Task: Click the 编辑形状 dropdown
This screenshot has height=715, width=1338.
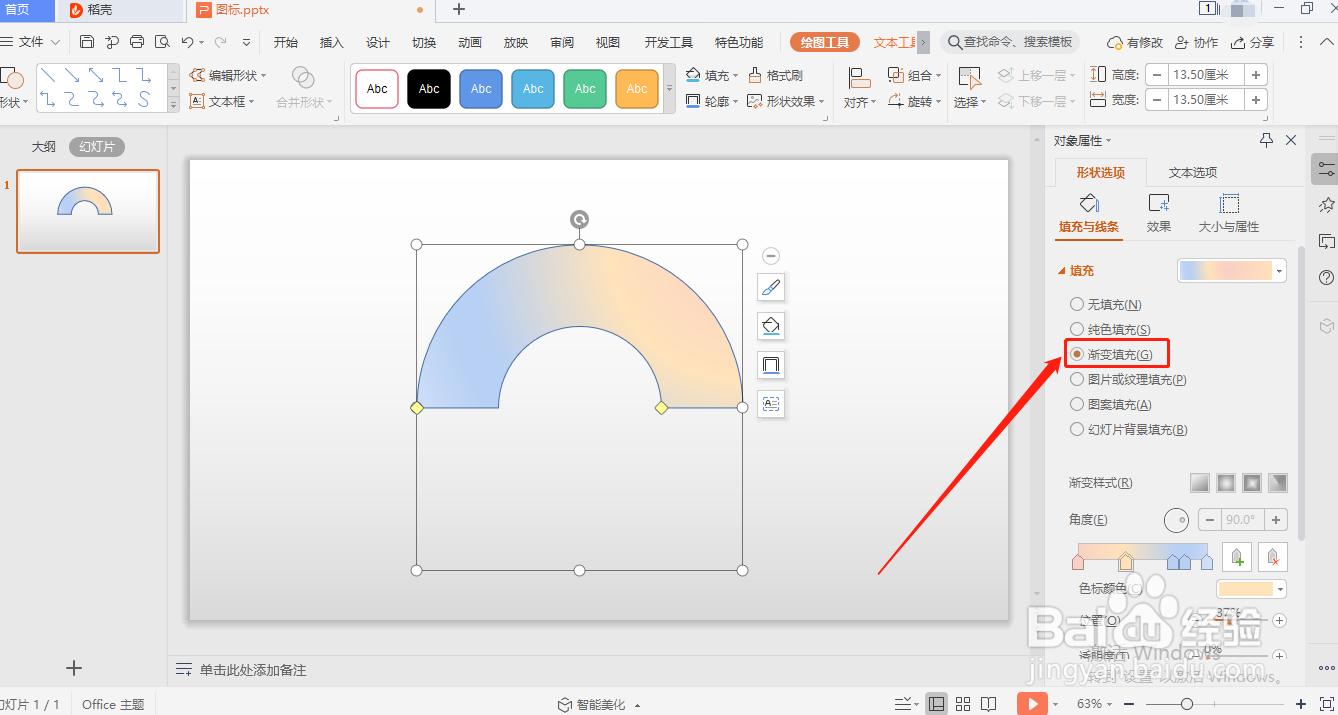Action: [229, 75]
